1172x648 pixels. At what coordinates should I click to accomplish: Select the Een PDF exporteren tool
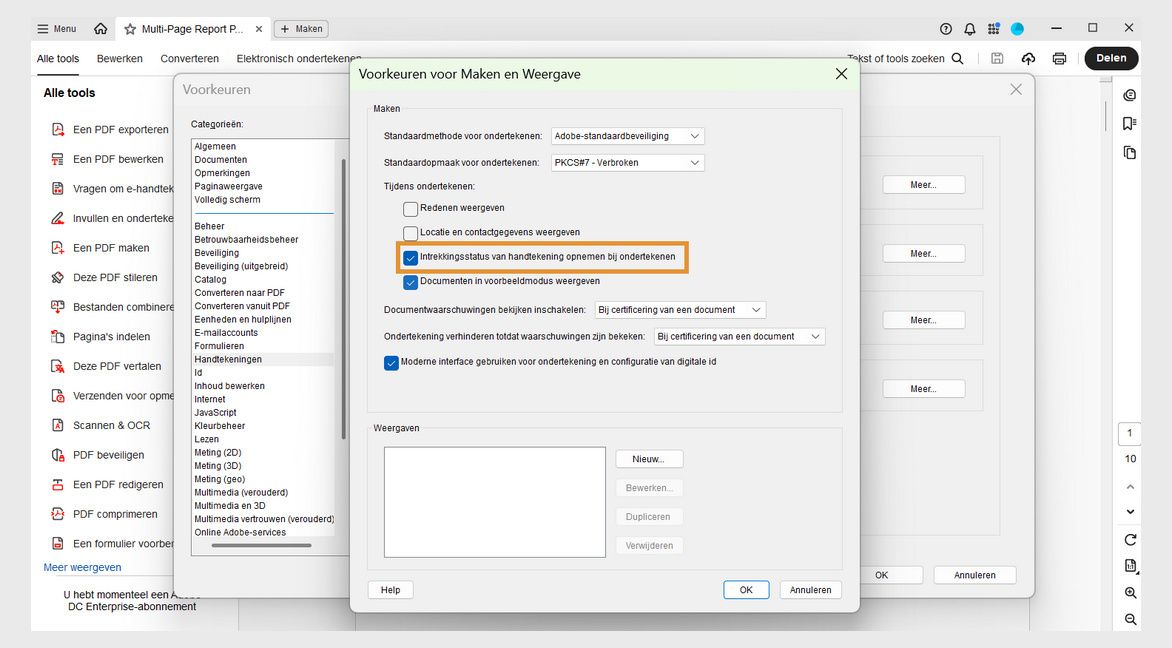(x=111, y=129)
